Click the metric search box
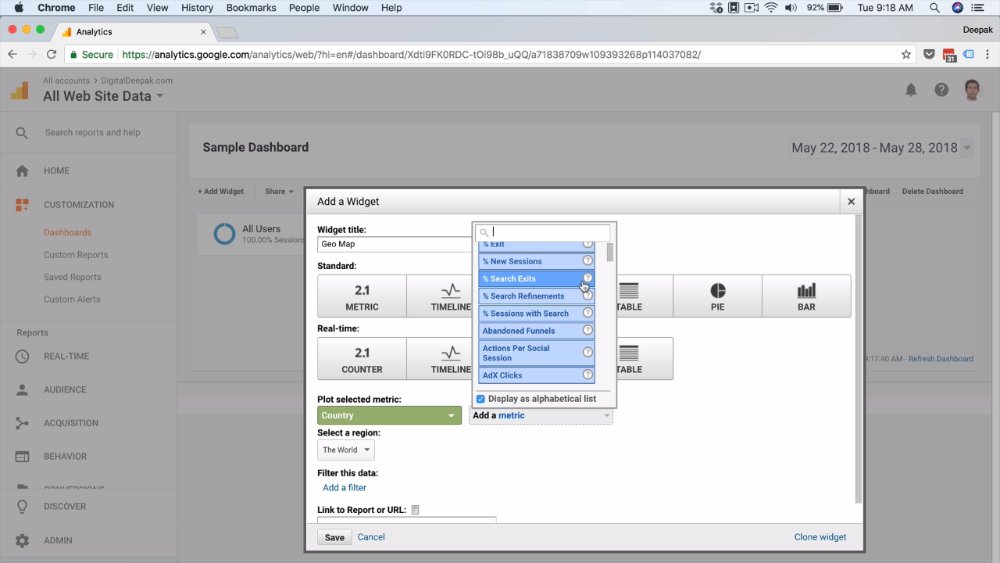The height and width of the screenshot is (563, 1000). (543, 232)
